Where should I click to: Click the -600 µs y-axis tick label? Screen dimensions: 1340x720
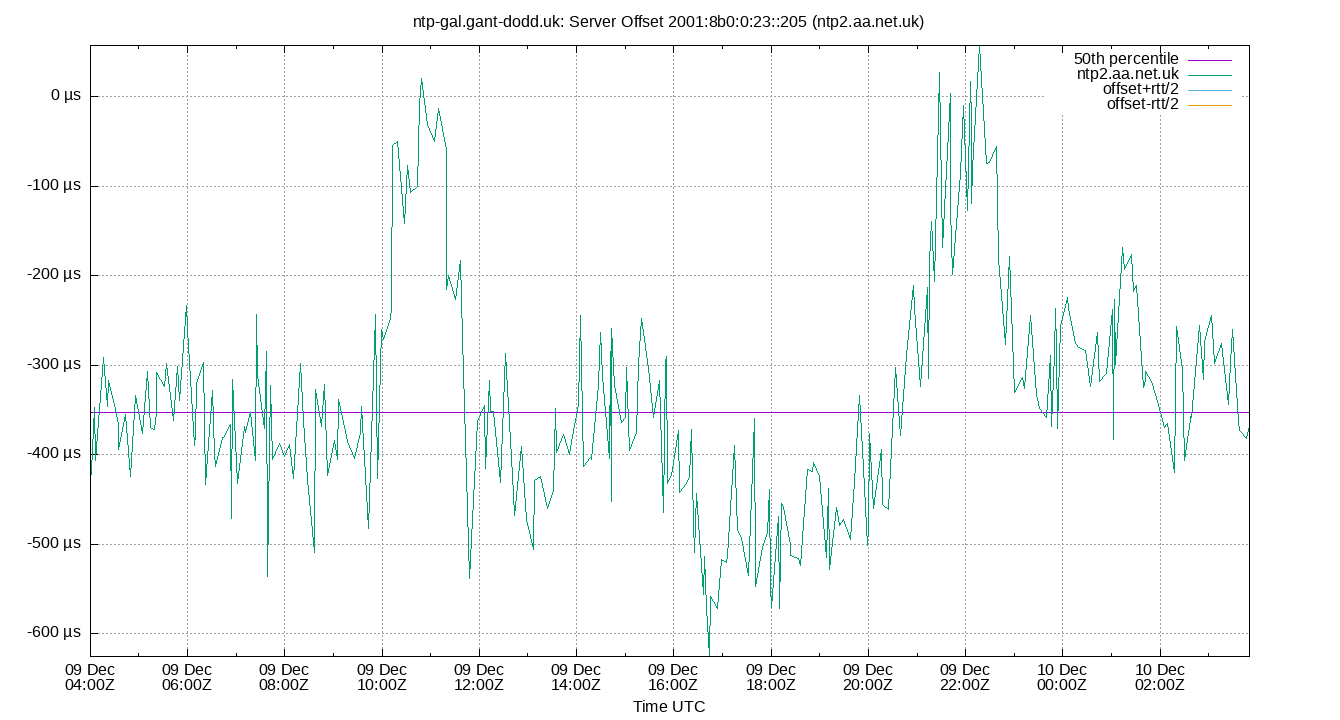54,633
